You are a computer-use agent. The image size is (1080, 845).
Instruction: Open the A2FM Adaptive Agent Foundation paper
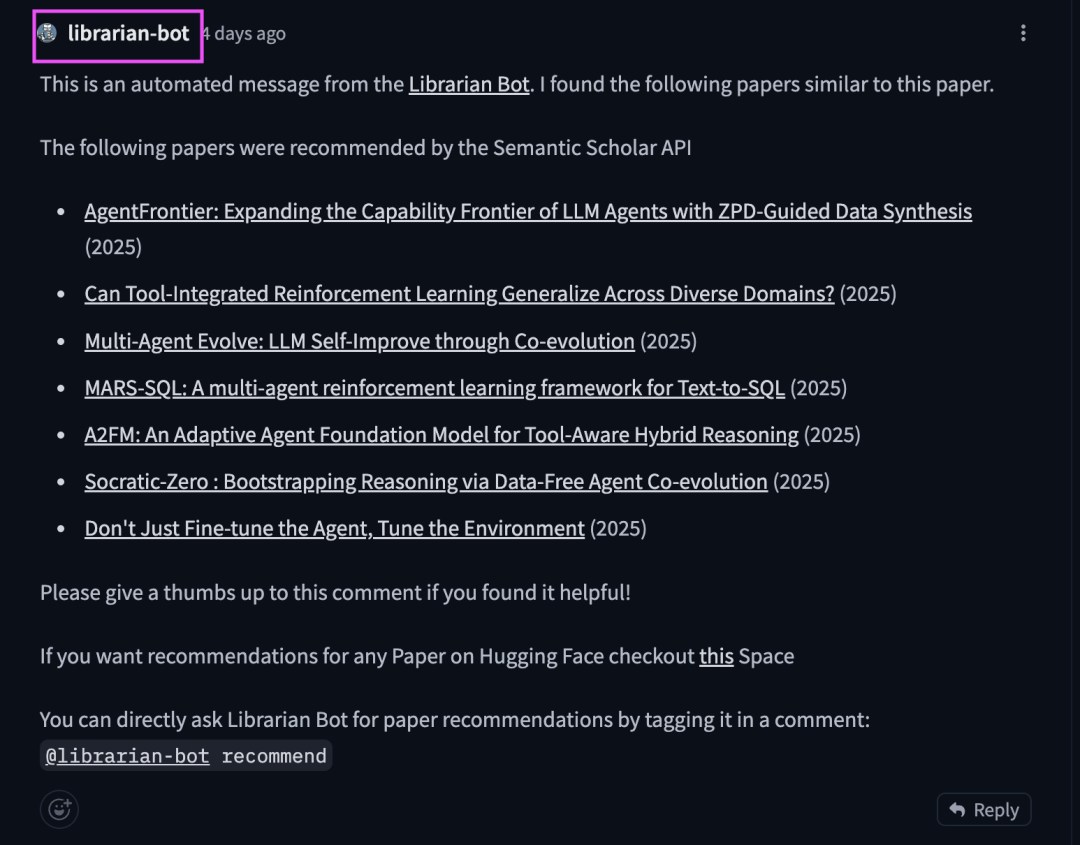pyautogui.click(x=442, y=435)
